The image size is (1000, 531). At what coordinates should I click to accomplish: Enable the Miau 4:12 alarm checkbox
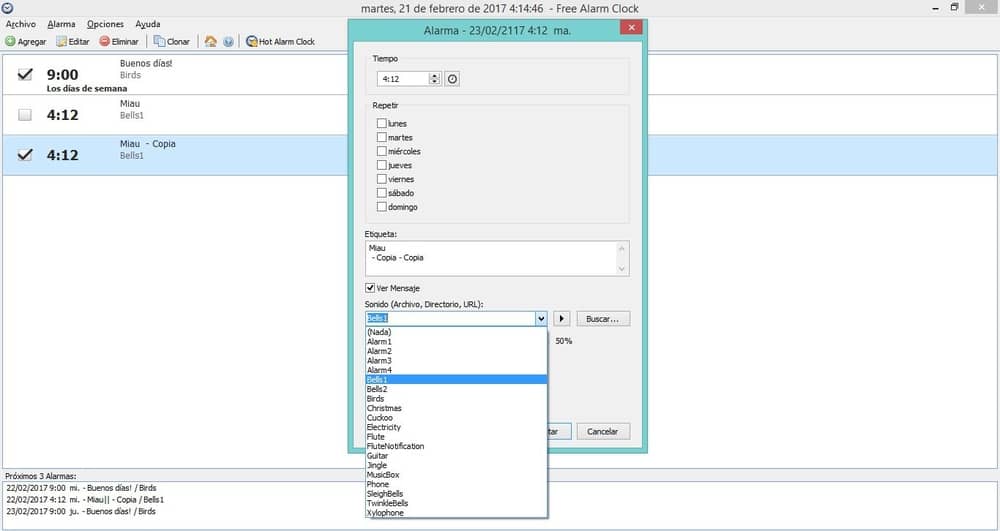(x=25, y=115)
